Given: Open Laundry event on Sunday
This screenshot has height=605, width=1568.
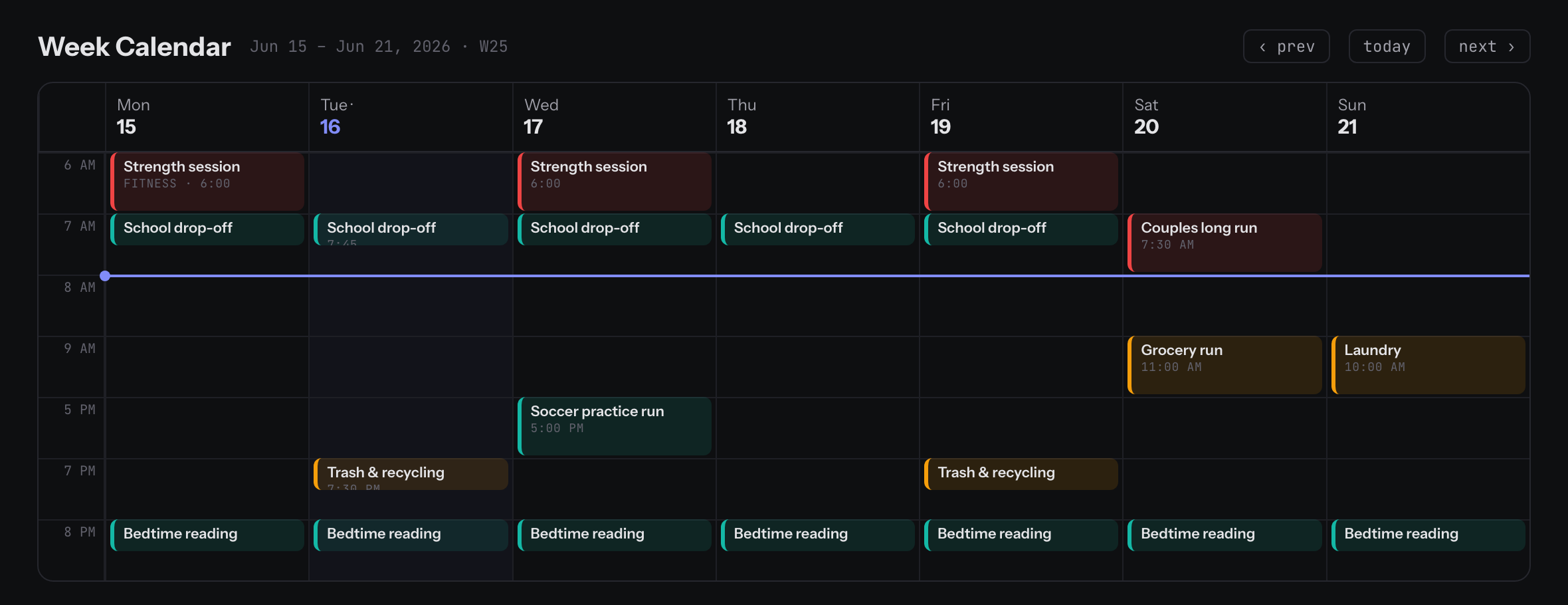Looking at the screenshot, I should point(1428,365).
